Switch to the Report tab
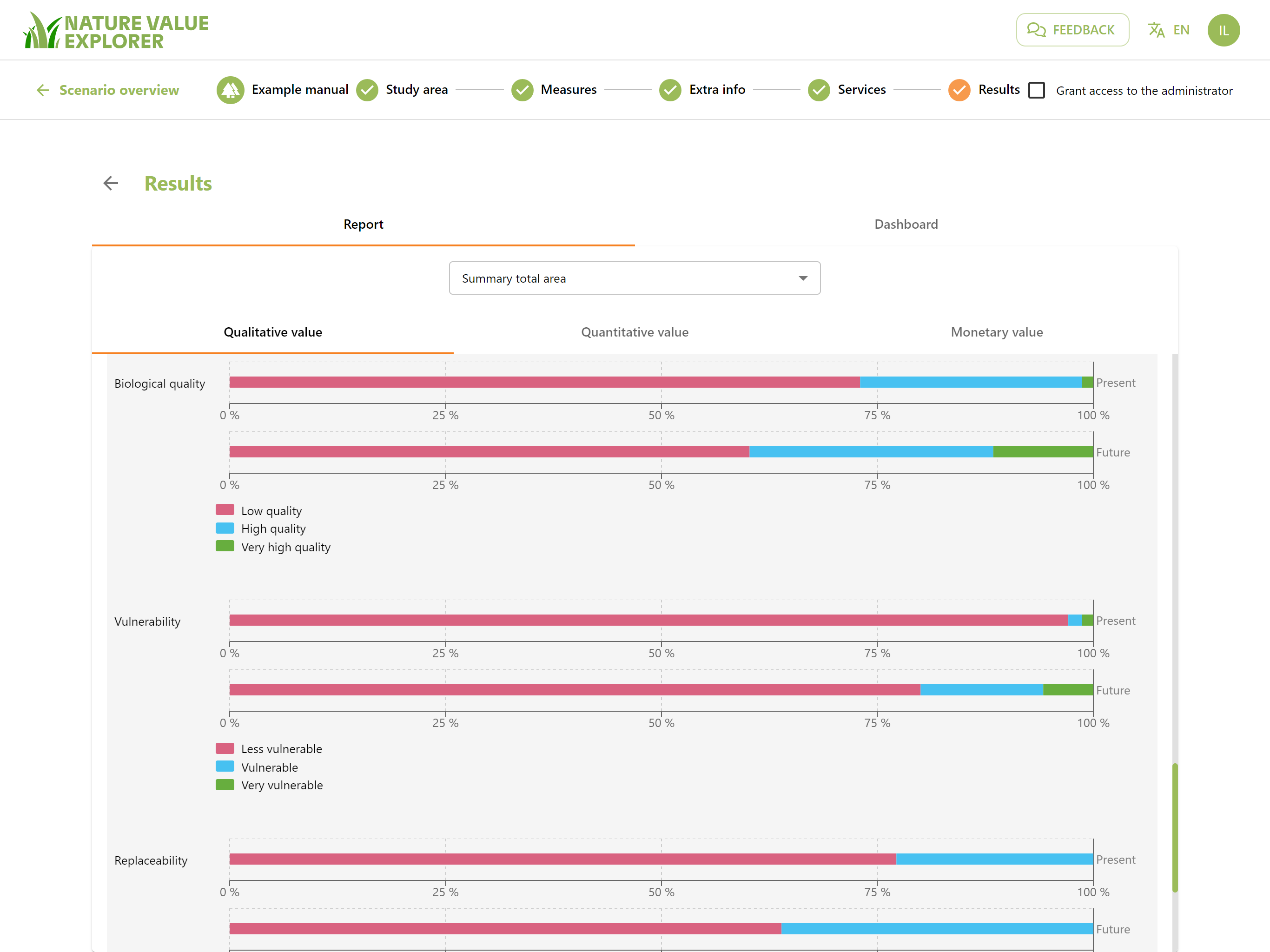The image size is (1270, 952). (364, 225)
